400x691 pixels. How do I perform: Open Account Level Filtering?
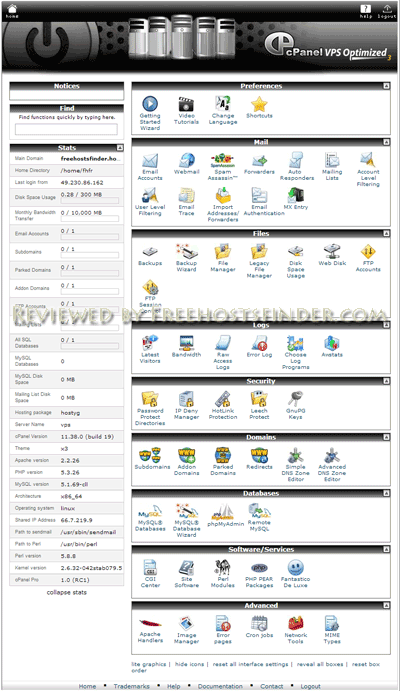click(x=368, y=170)
